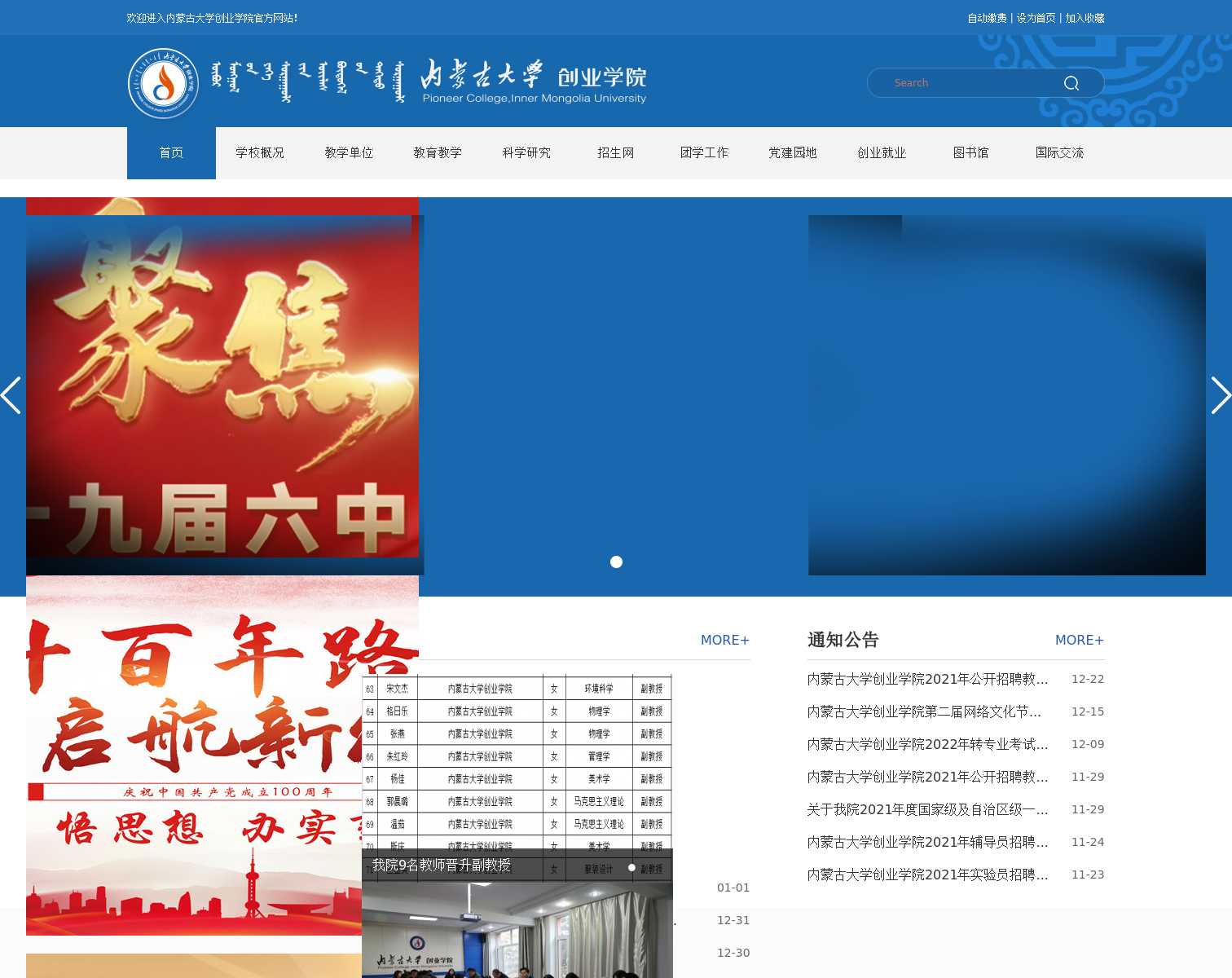Screen dimensions: 1232x978
Task: Click the search magnifier icon
Action: [1071, 83]
